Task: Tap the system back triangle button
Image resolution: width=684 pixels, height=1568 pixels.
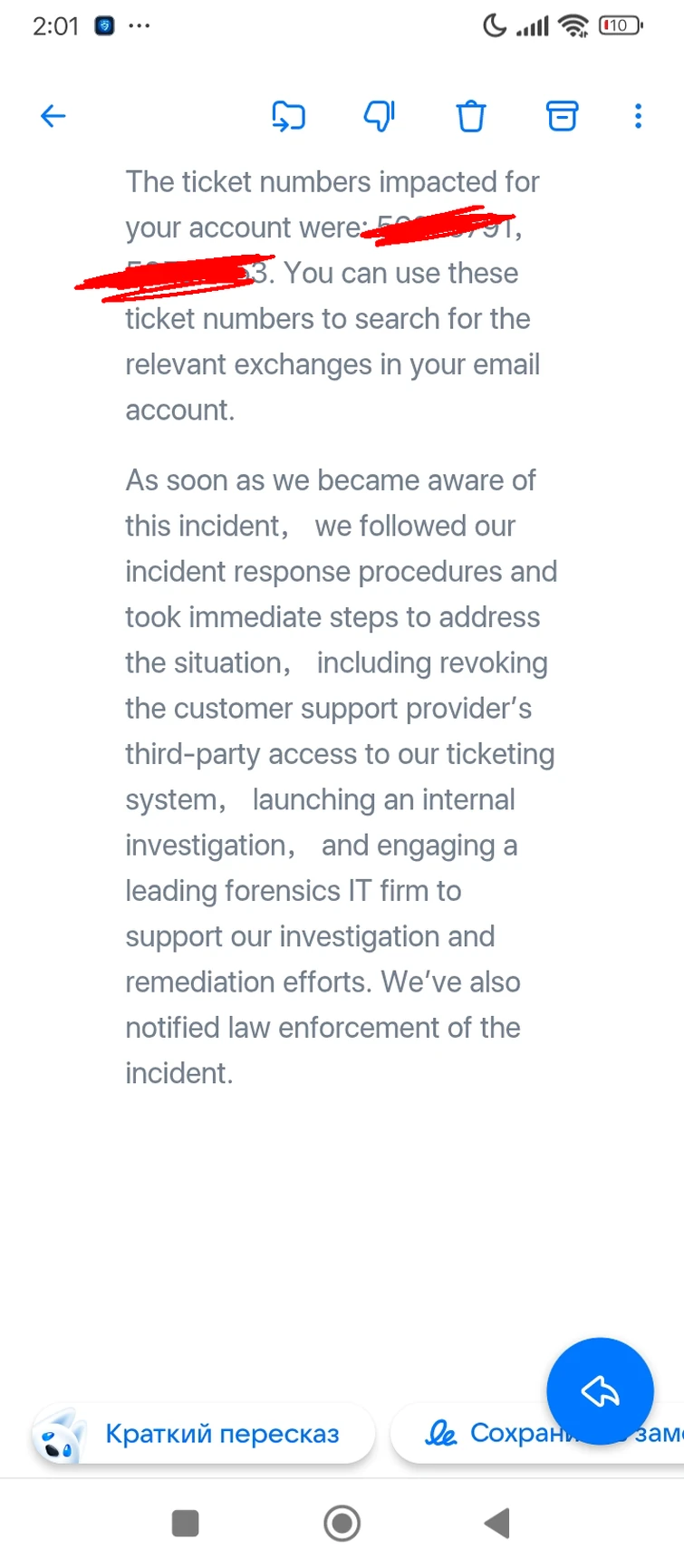Action: coord(496,1524)
